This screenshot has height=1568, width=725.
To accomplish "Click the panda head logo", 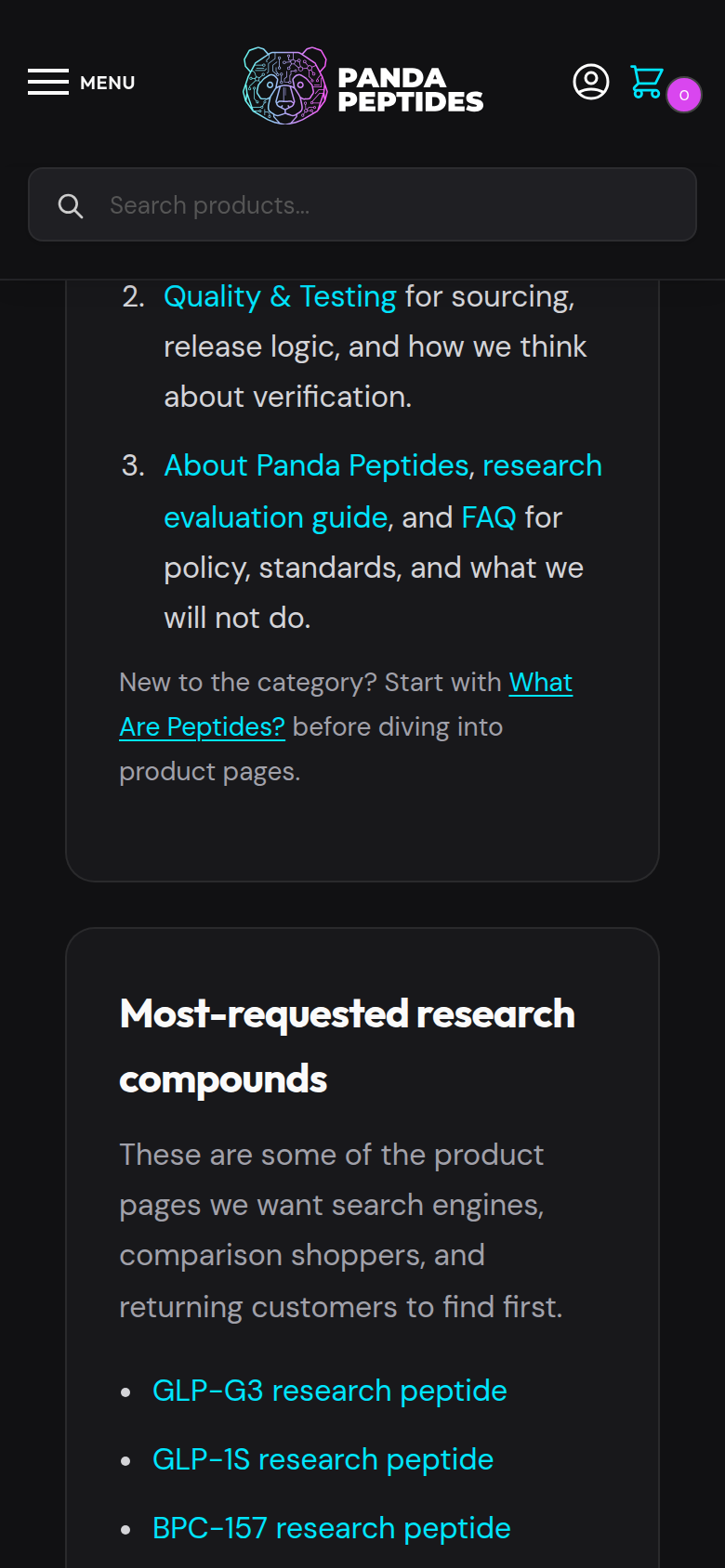I will 284,85.
